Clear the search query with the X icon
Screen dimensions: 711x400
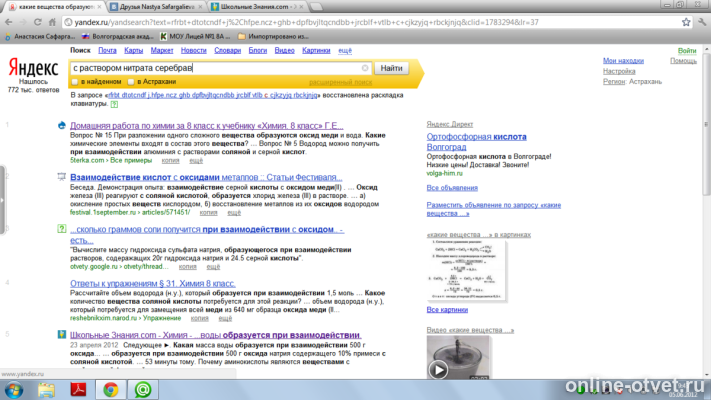(x=365, y=68)
